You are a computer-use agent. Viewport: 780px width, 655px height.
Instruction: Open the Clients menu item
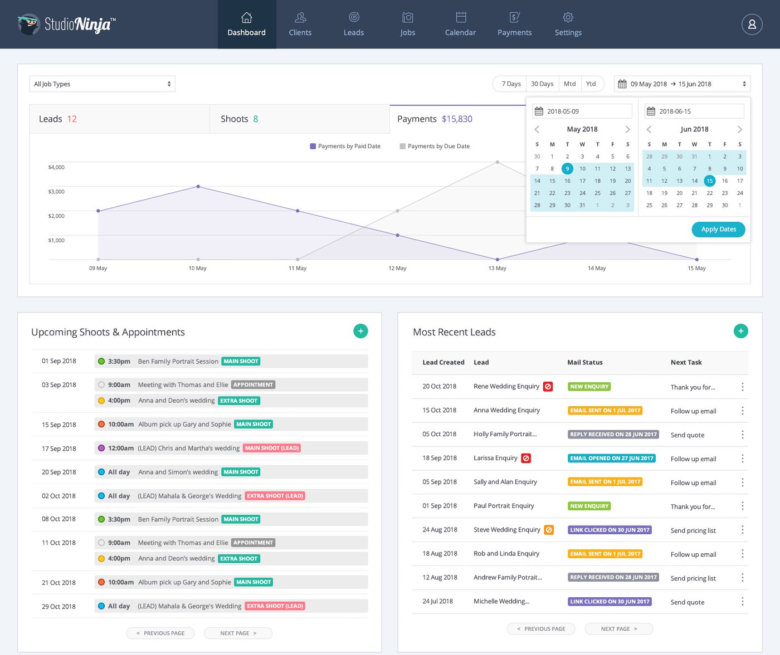tap(300, 24)
